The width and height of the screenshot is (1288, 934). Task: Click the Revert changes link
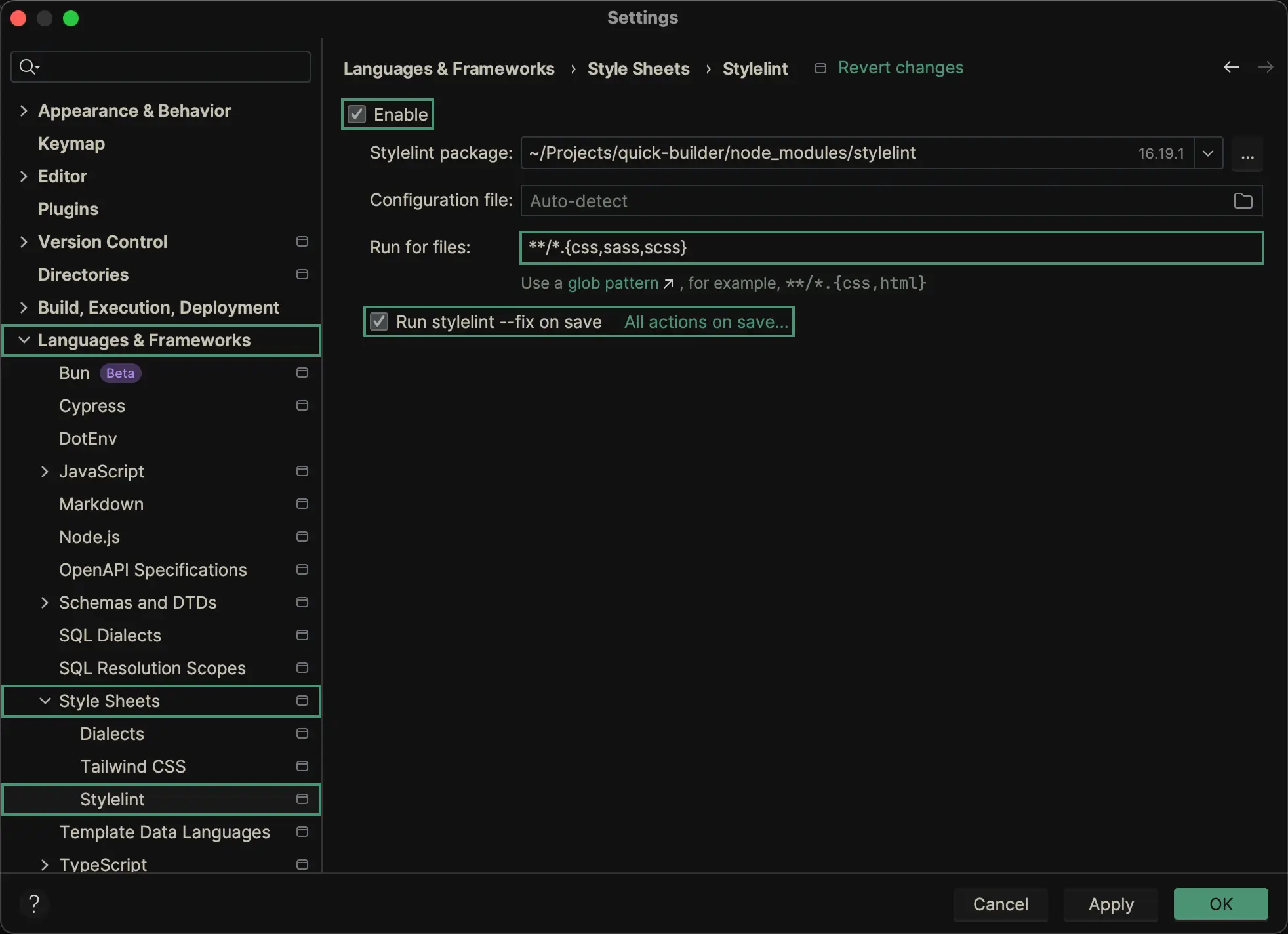pyautogui.click(x=900, y=68)
